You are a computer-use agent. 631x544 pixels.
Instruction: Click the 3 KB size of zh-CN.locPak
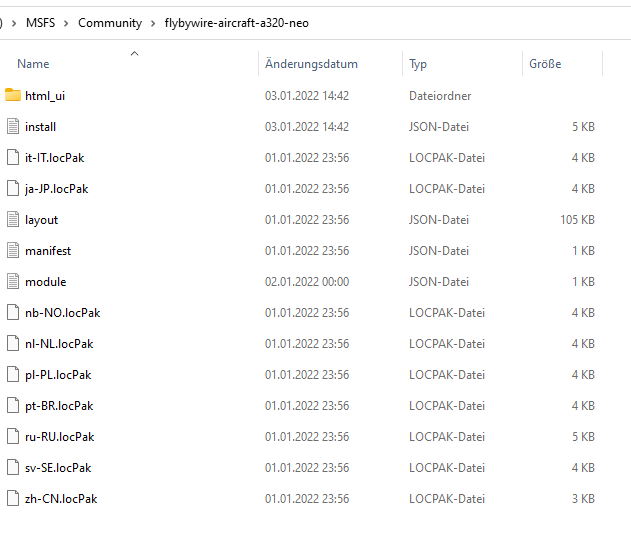[584, 499]
